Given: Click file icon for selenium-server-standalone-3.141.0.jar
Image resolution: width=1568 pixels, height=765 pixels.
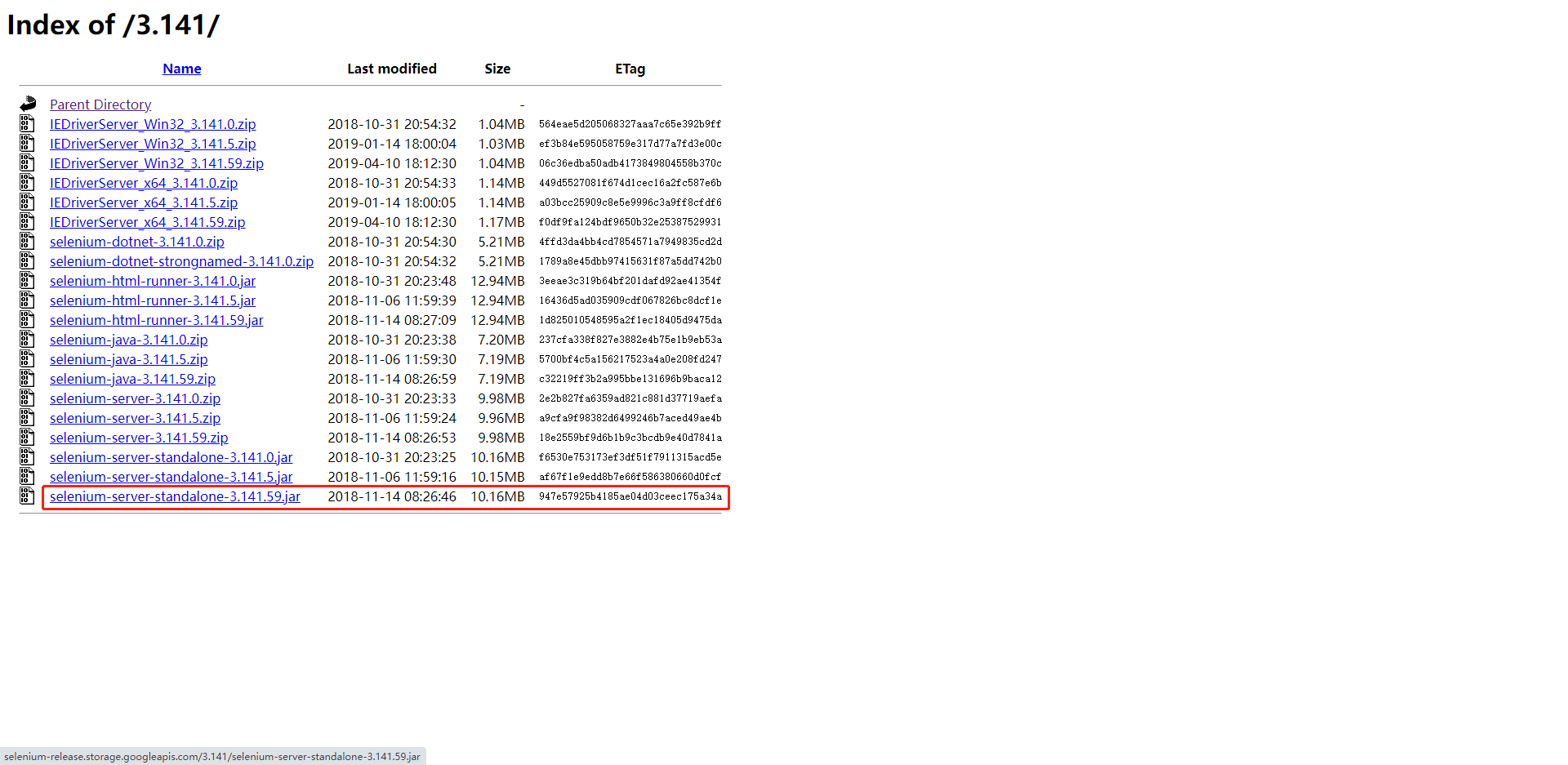Looking at the screenshot, I should pyautogui.click(x=27, y=456).
